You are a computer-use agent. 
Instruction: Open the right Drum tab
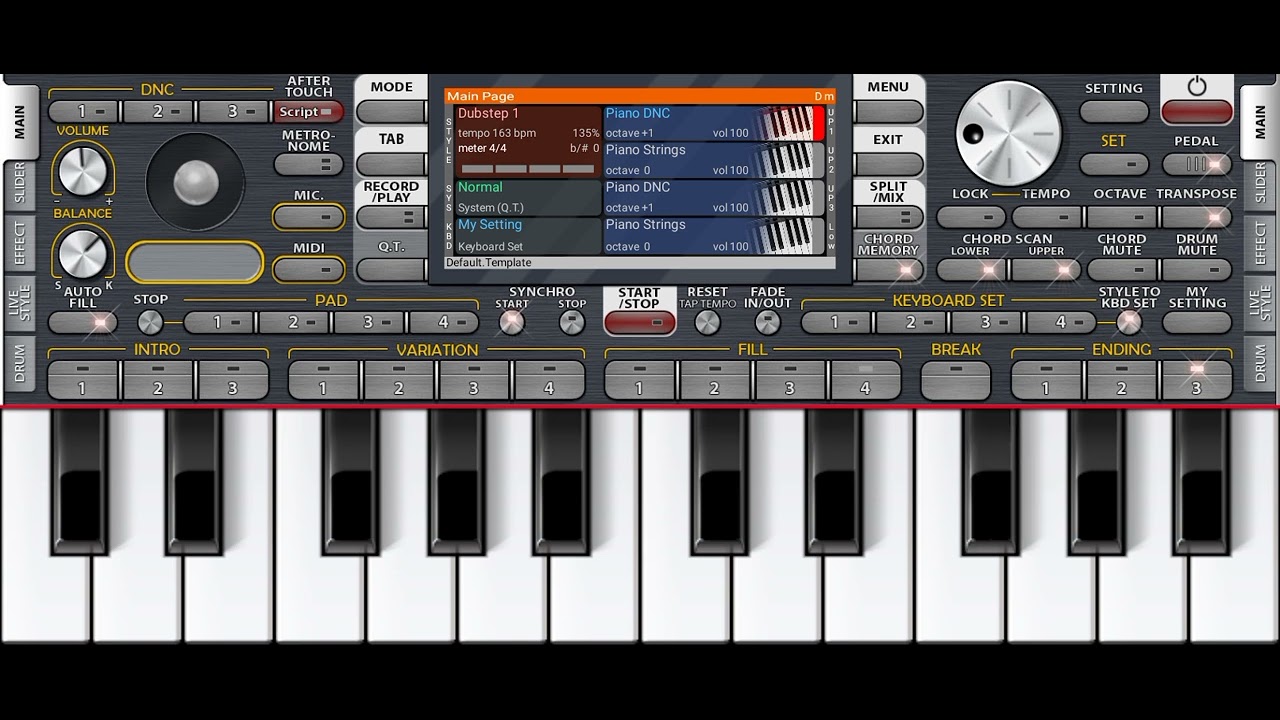point(1259,365)
